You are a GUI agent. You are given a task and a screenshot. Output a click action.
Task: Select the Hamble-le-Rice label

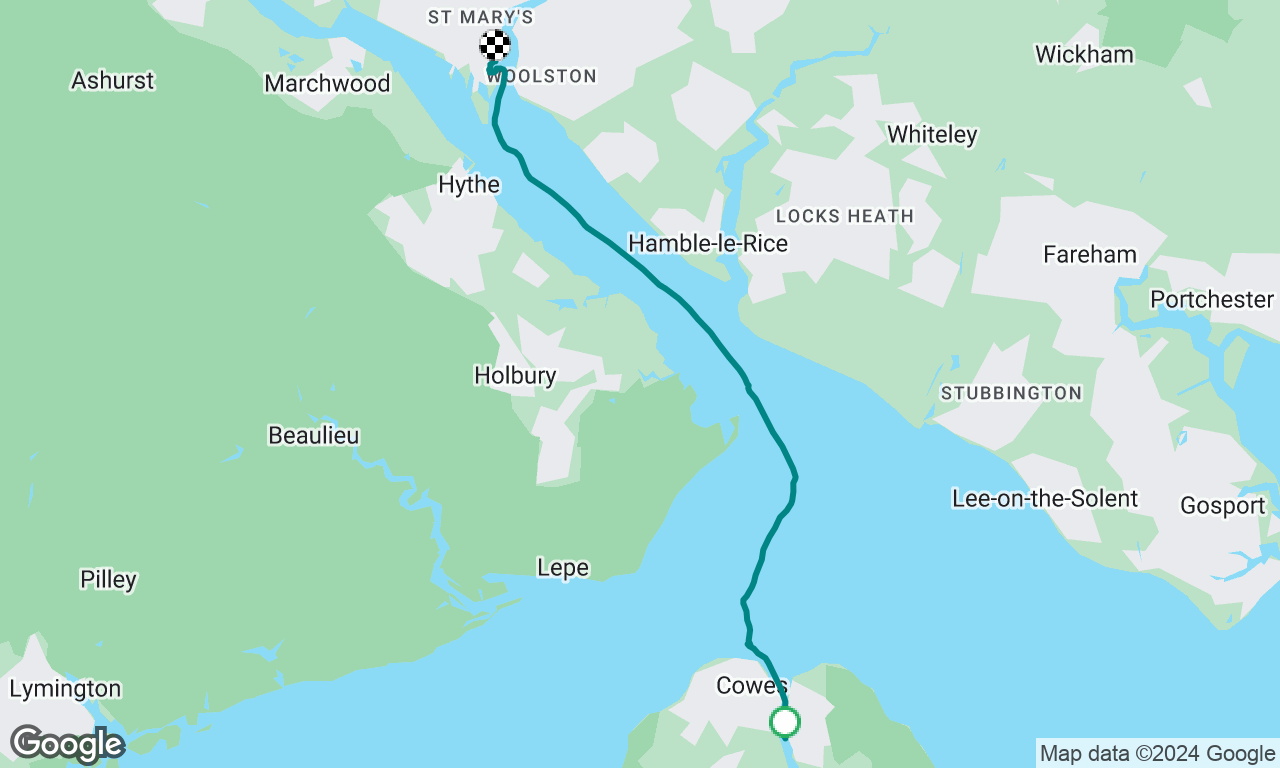708,243
